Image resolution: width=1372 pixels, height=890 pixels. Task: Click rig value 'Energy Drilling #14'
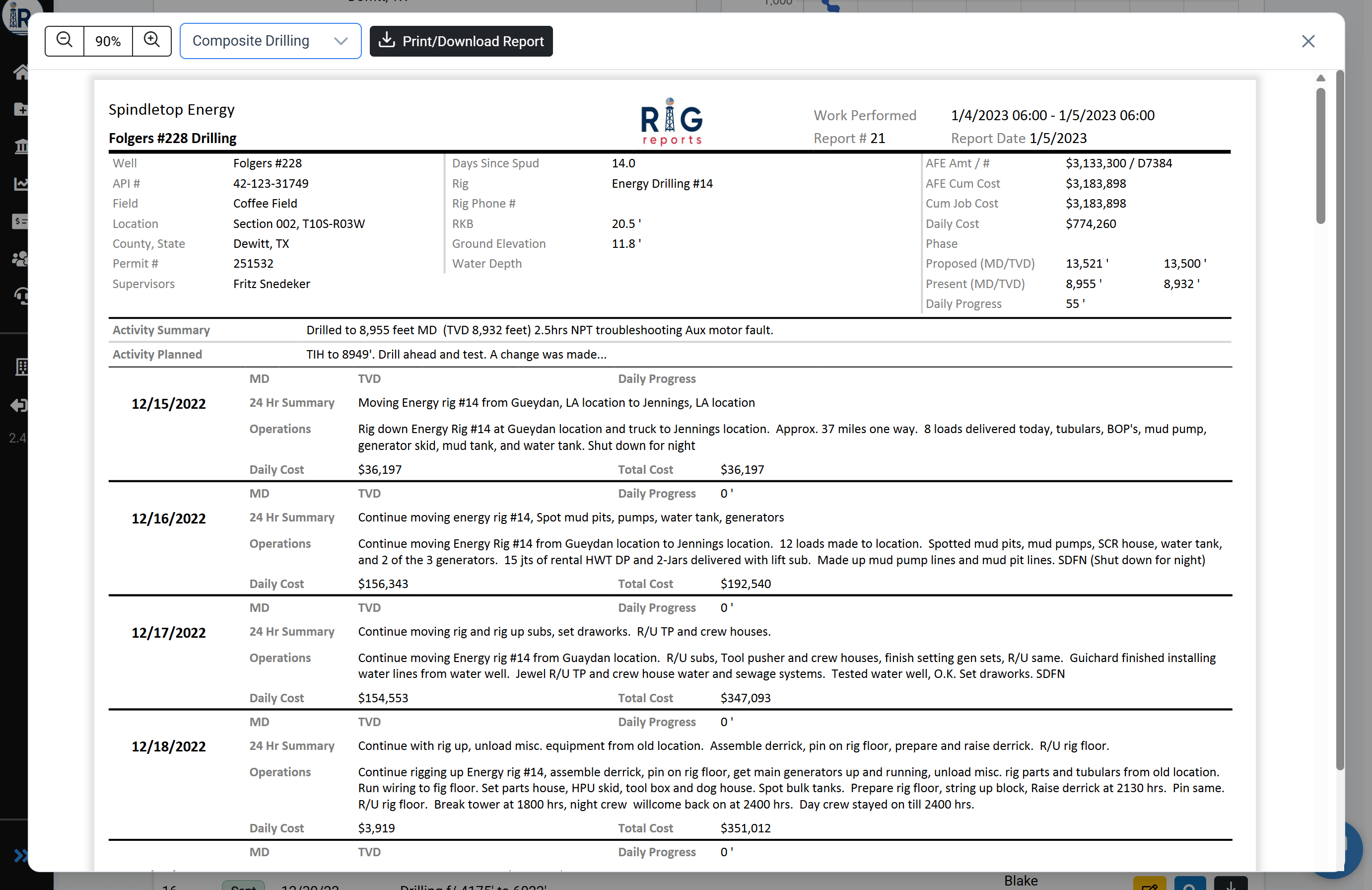[662, 183]
